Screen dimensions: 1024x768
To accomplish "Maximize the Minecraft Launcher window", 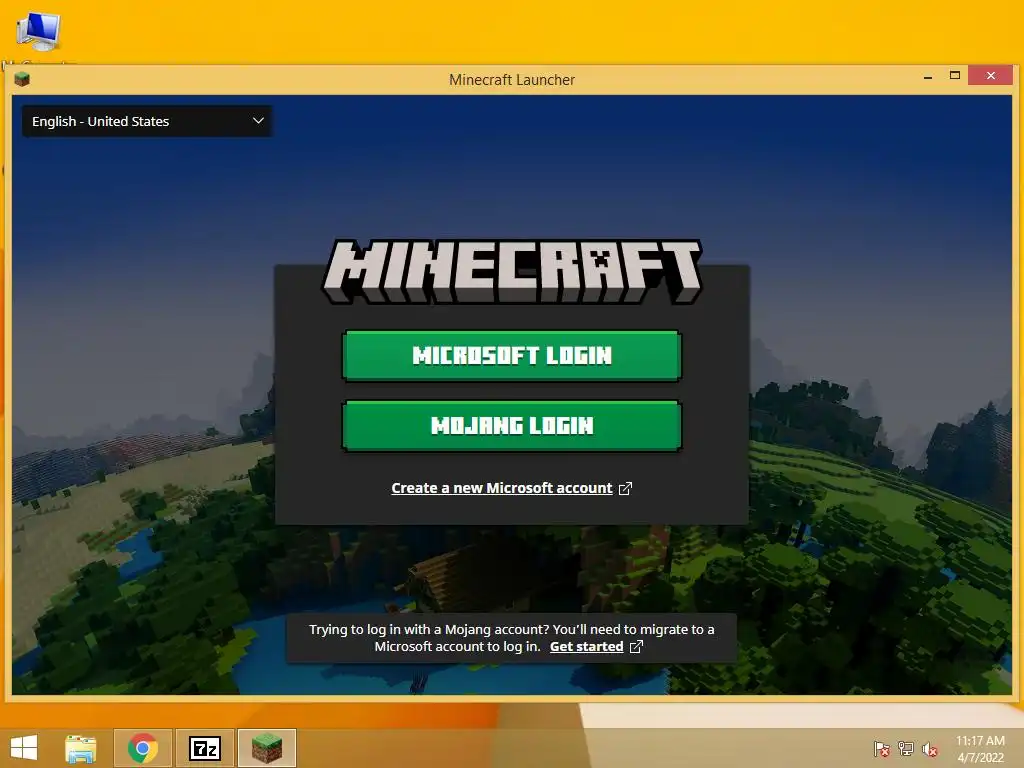I will tap(955, 76).
